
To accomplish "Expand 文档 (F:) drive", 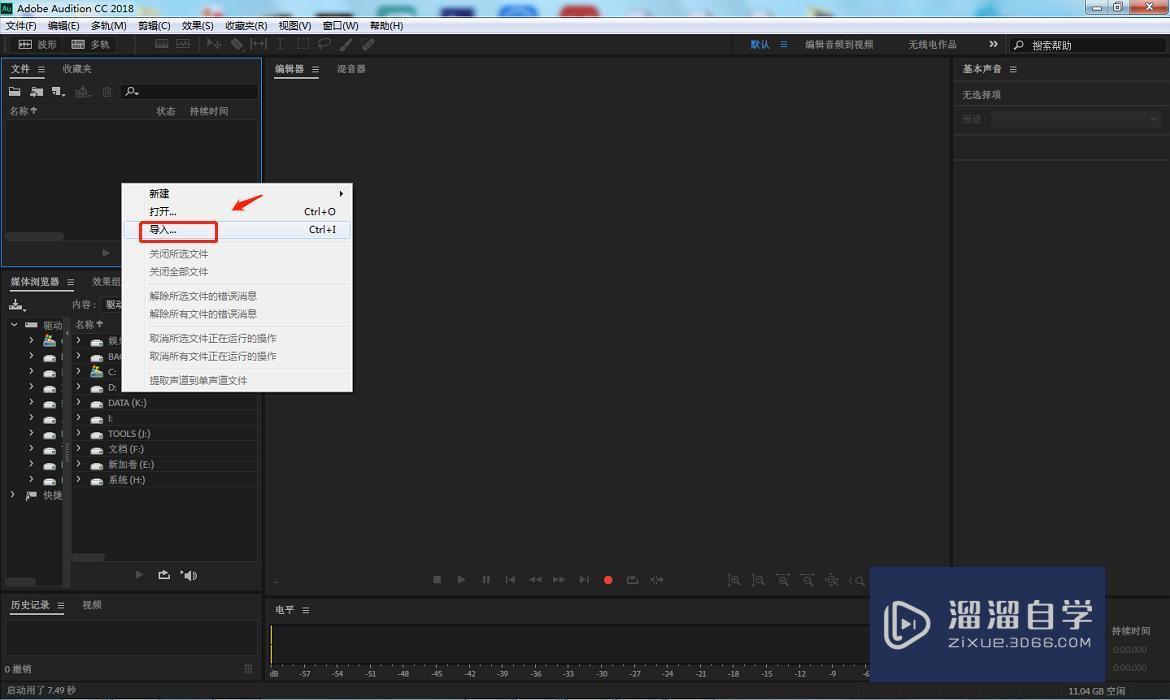I will click(x=78, y=449).
